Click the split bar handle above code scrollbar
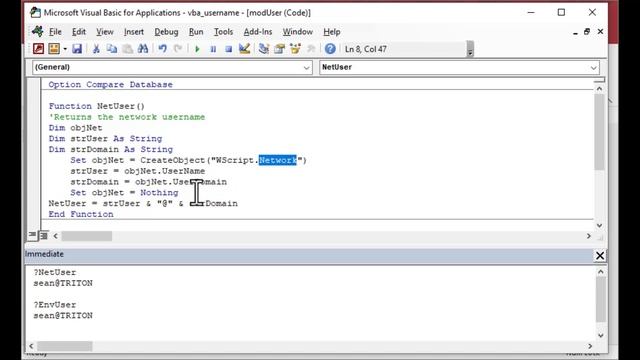 click(599, 80)
